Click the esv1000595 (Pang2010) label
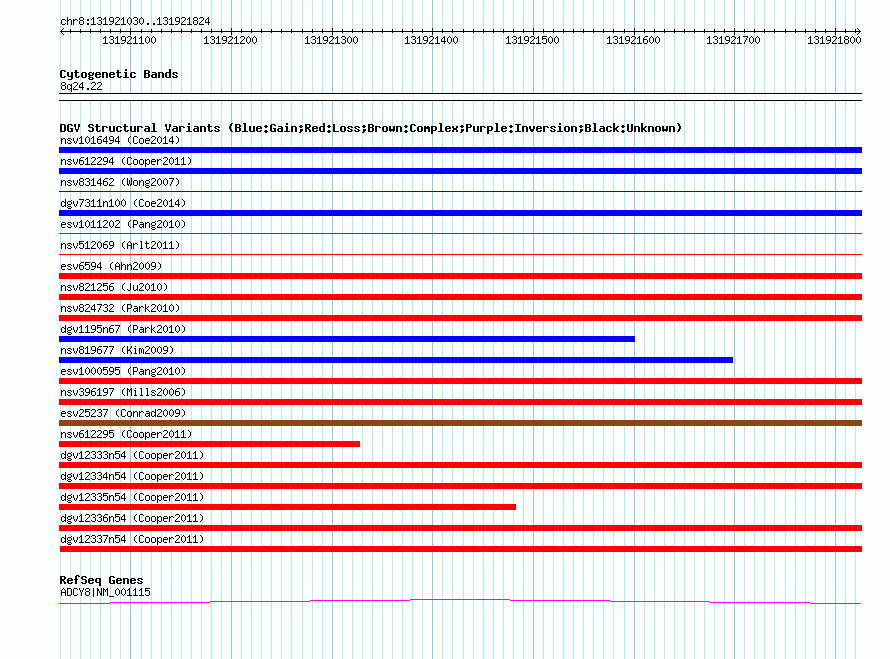The width and height of the screenshot is (890, 659). (123, 371)
